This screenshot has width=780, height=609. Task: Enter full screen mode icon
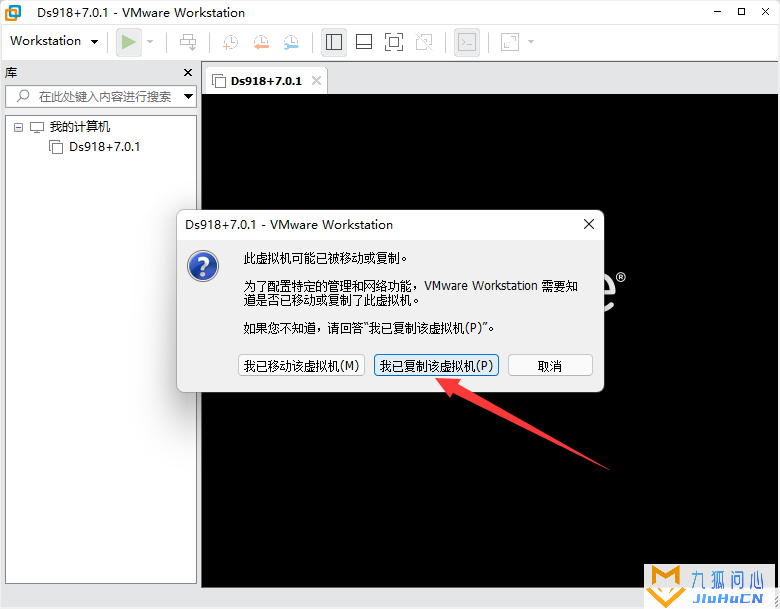394,42
